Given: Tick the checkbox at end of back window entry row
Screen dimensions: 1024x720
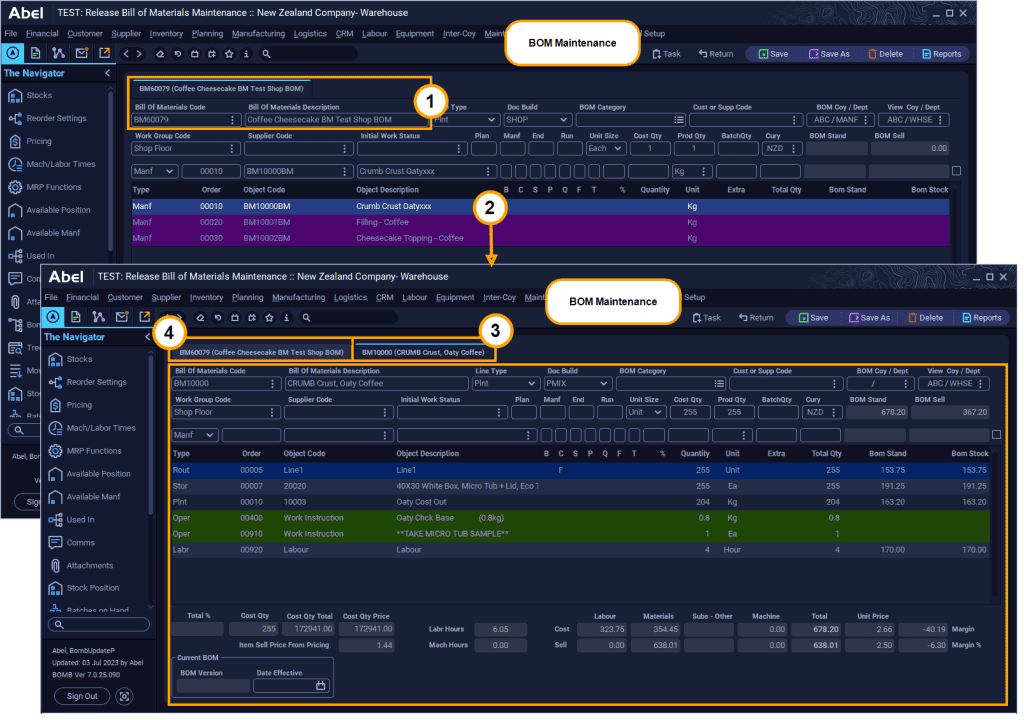Looking at the screenshot, I should (956, 171).
